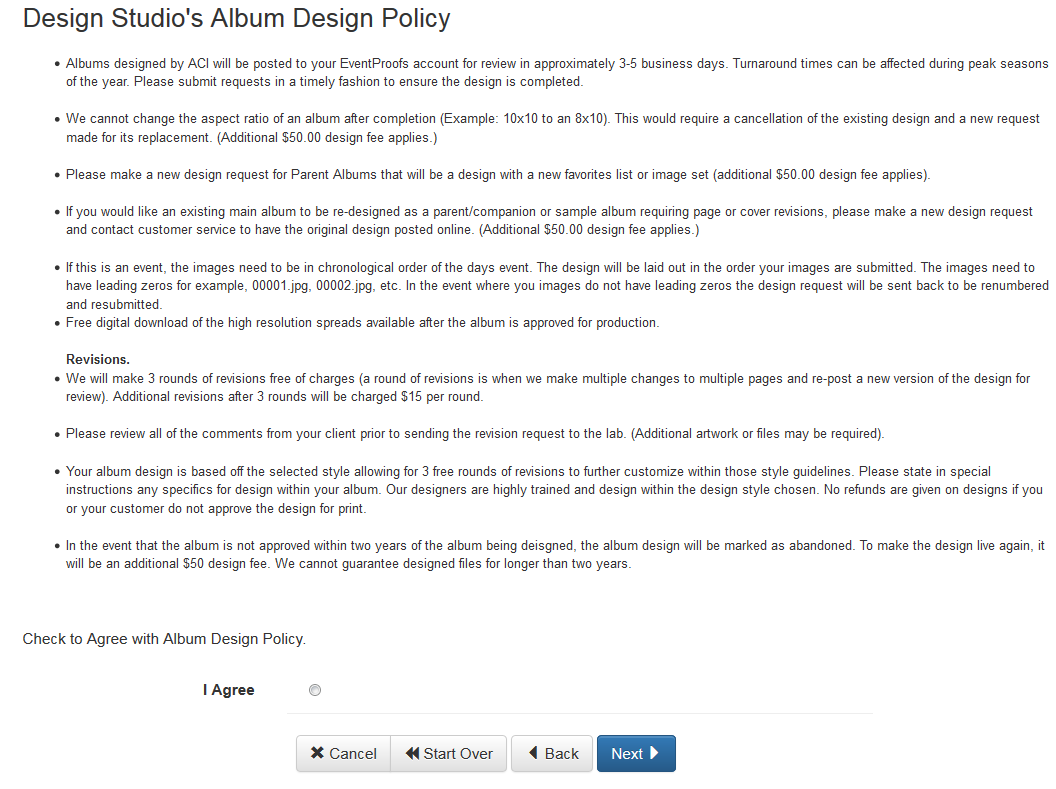Select the I Agree radio button

pos(315,690)
